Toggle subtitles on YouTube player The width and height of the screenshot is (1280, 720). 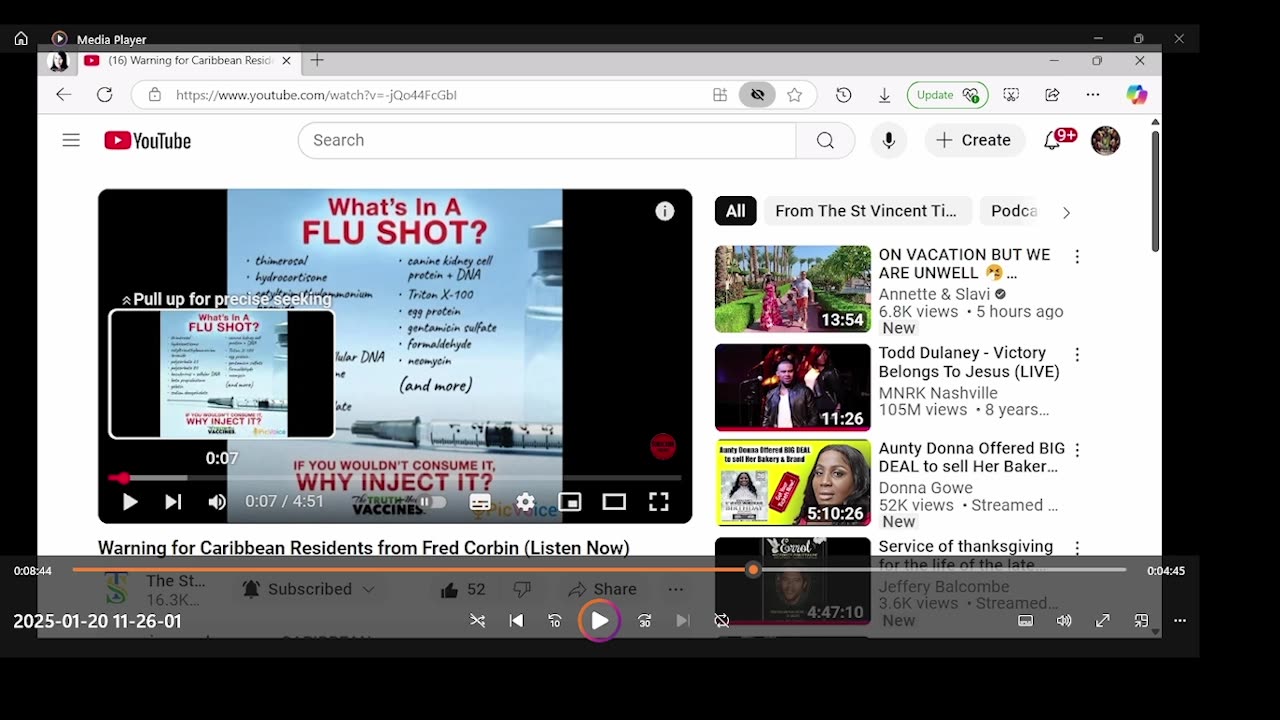pos(480,502)
